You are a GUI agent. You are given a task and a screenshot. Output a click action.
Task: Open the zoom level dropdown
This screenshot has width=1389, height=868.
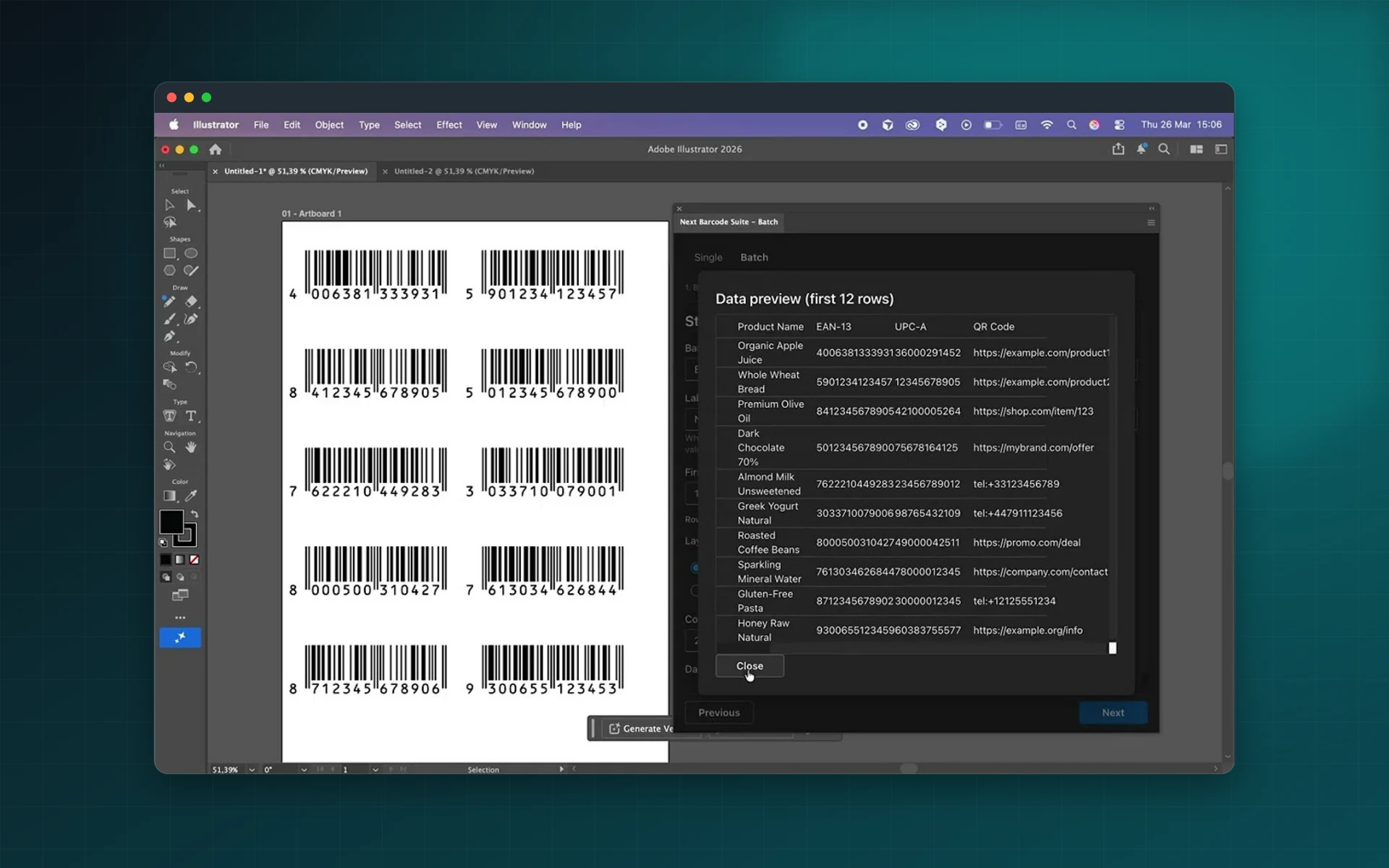pyautogui.click(x=252, y=770)
